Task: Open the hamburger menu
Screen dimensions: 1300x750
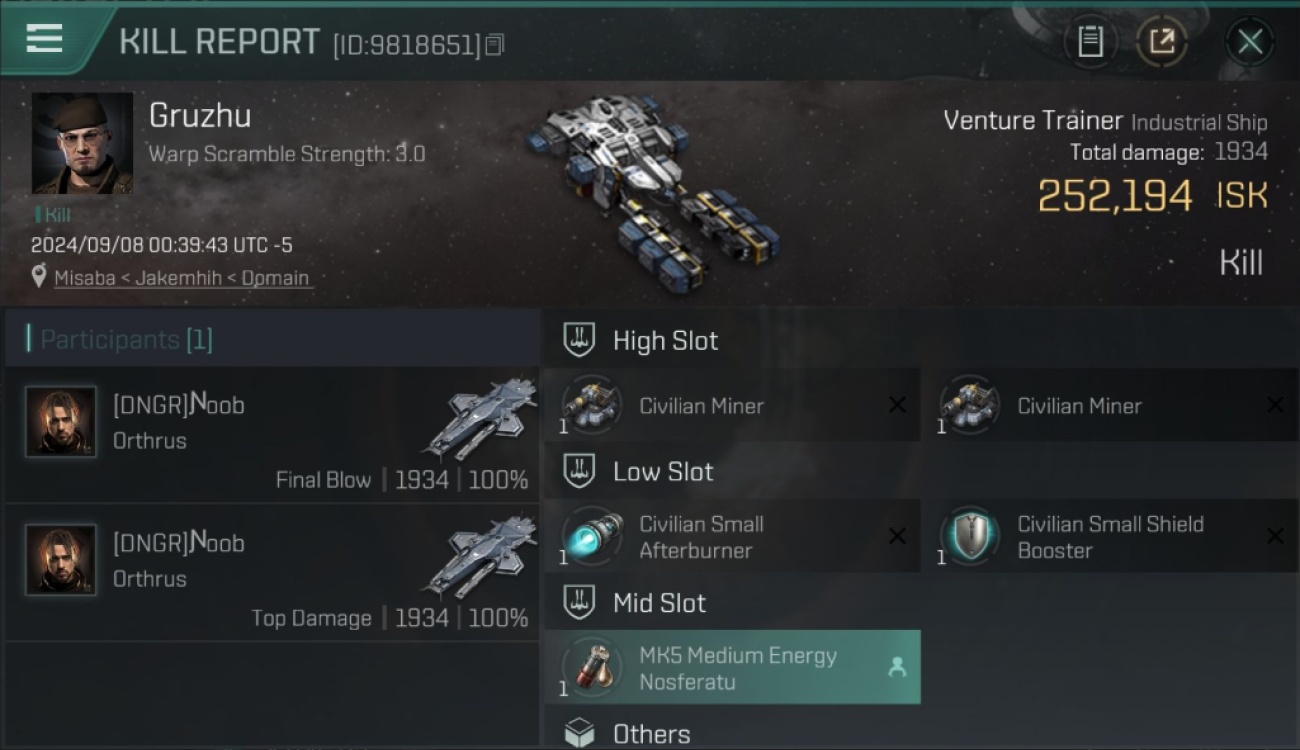Action: [x=44, y=39]
